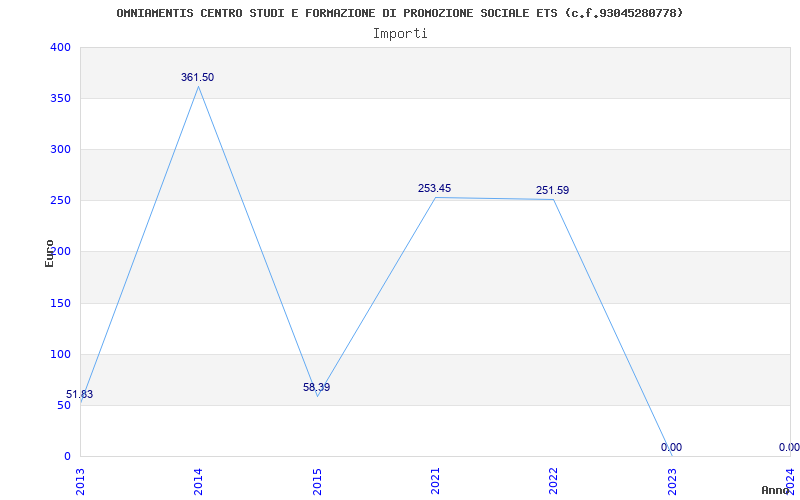This screenshot has width=800, height=500.
Task: Click the 100 y-axis tick label
Action: coord(60,354)
